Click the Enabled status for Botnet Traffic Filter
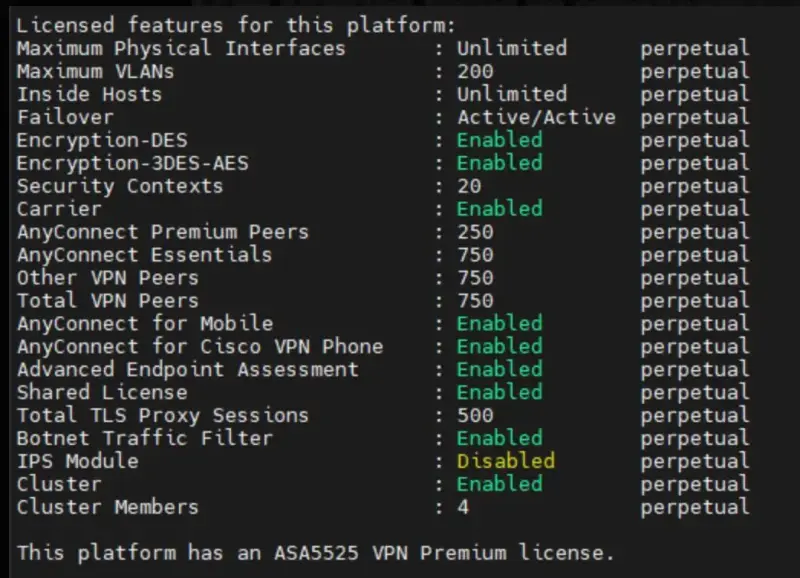This screenshot has width=800, height=578. 499,438
